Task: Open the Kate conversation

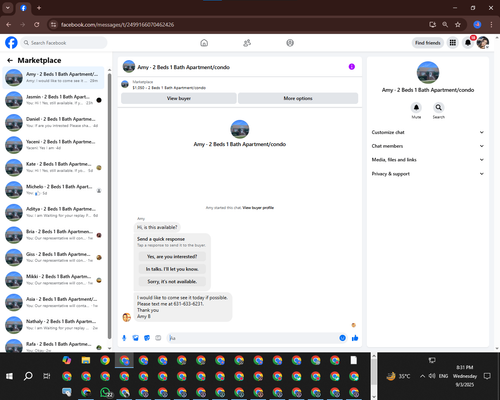Action: tap(53, 167)
